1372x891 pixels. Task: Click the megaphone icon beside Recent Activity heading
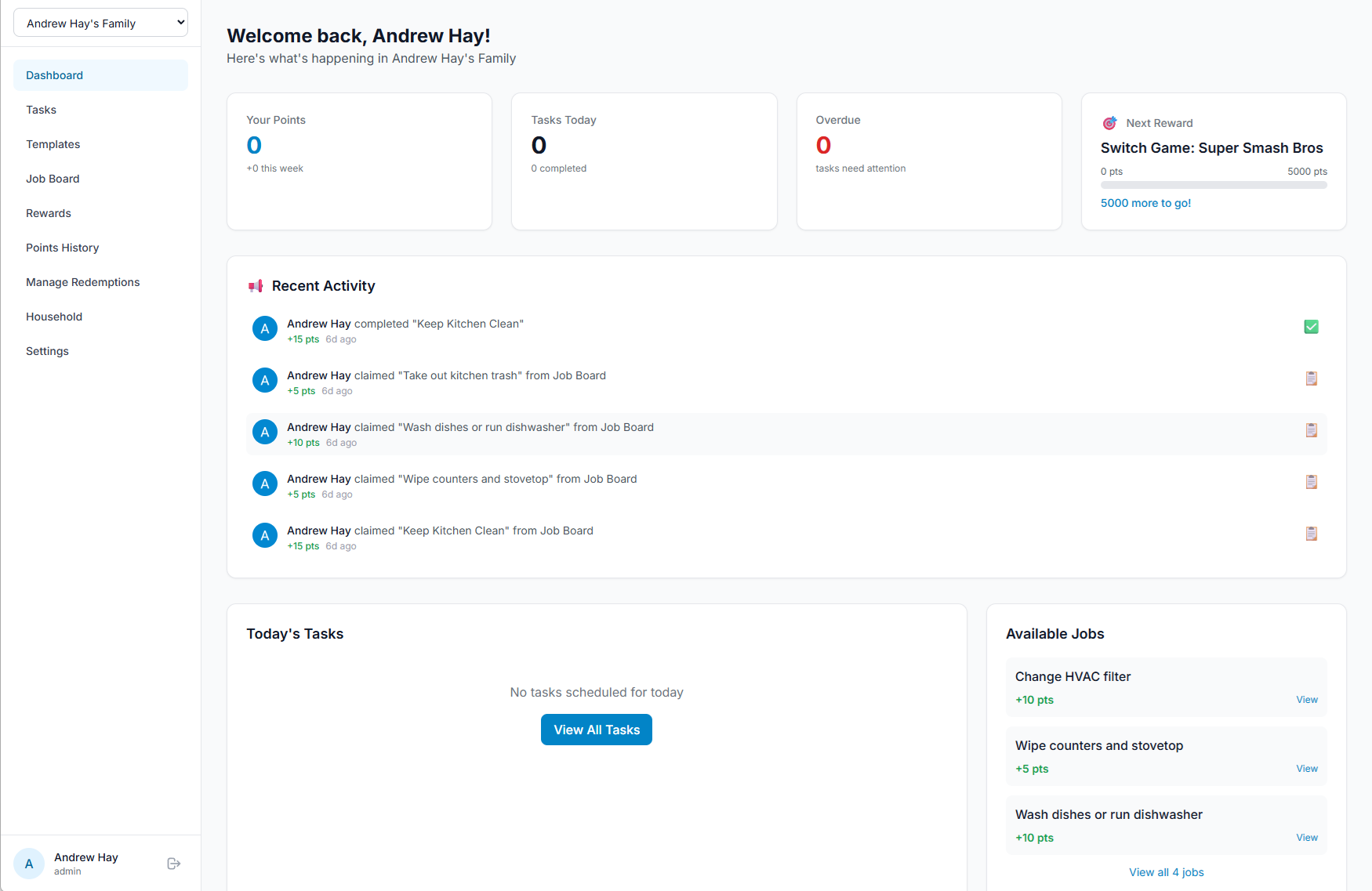tap(256, 285)
